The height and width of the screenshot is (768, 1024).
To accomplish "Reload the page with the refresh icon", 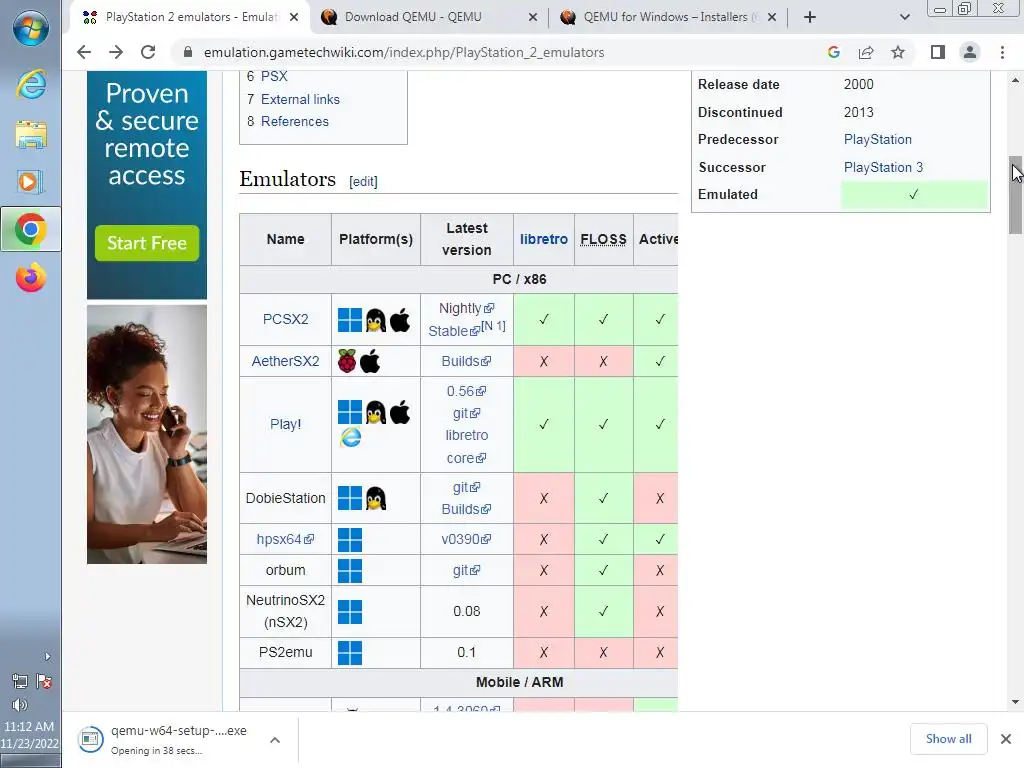I will pyautogui.click(x=148, y=52).
